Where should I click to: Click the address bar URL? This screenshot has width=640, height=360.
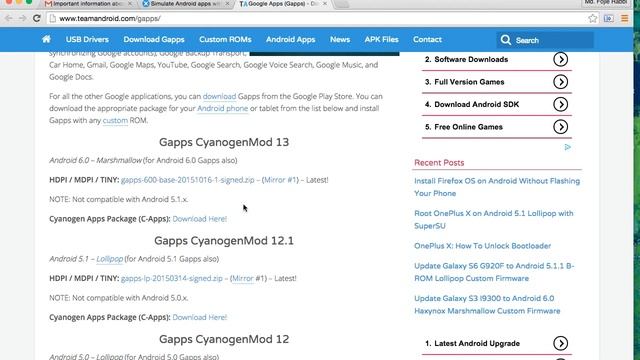(x=110, y=18)
